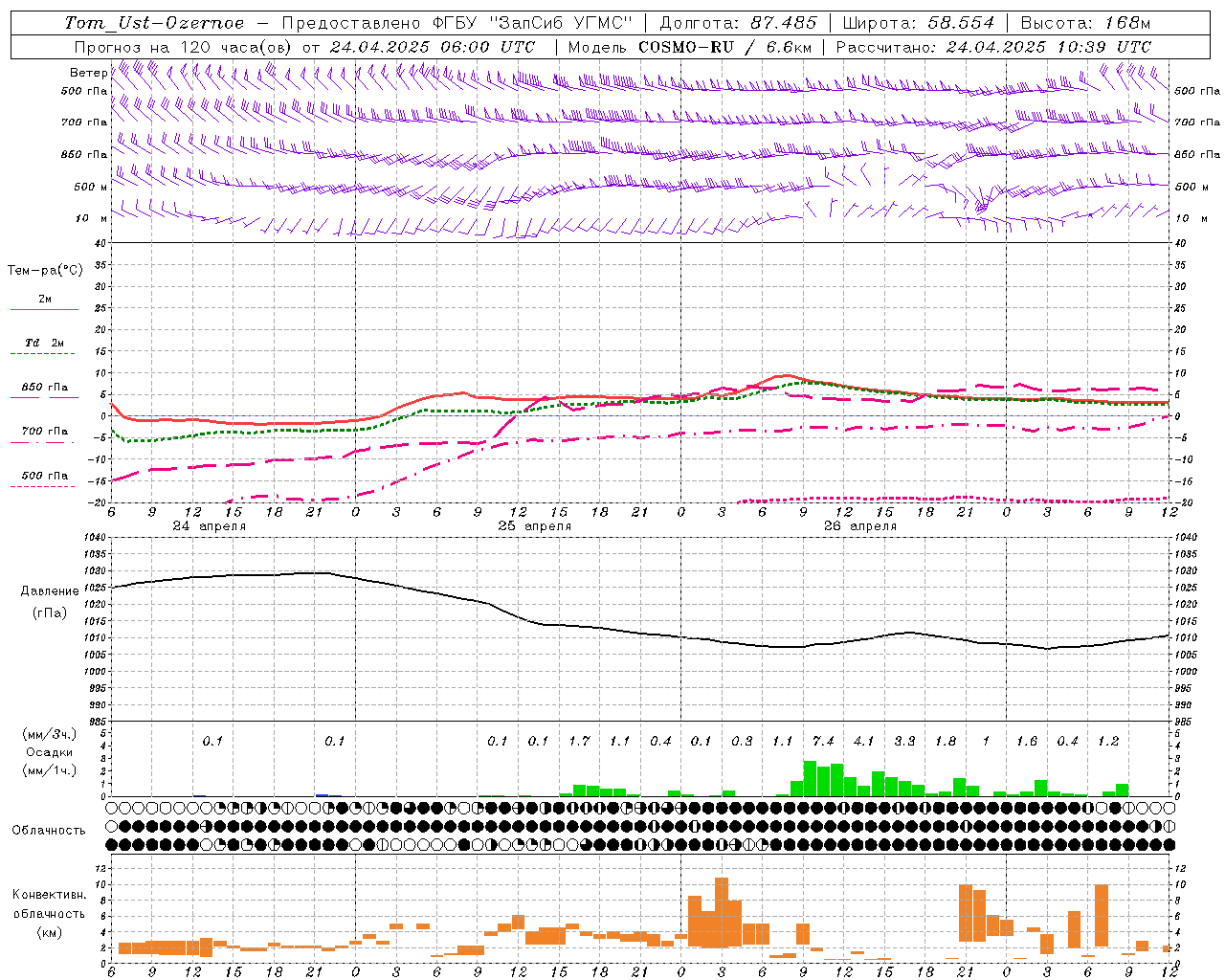Click the Ветер panel label
1225x980 pixels.
pyautogui.click(x=88, y=73)
